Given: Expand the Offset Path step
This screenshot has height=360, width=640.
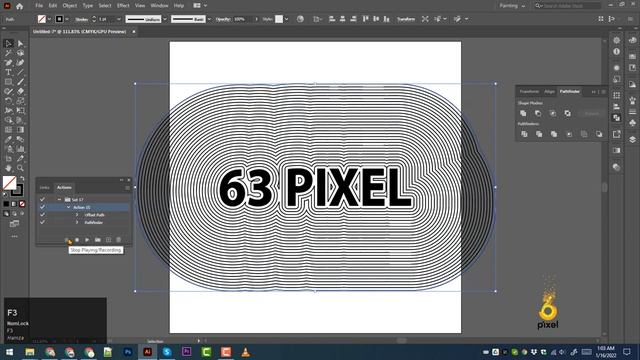Looking at the screenshot, I should tap(77, 215).
